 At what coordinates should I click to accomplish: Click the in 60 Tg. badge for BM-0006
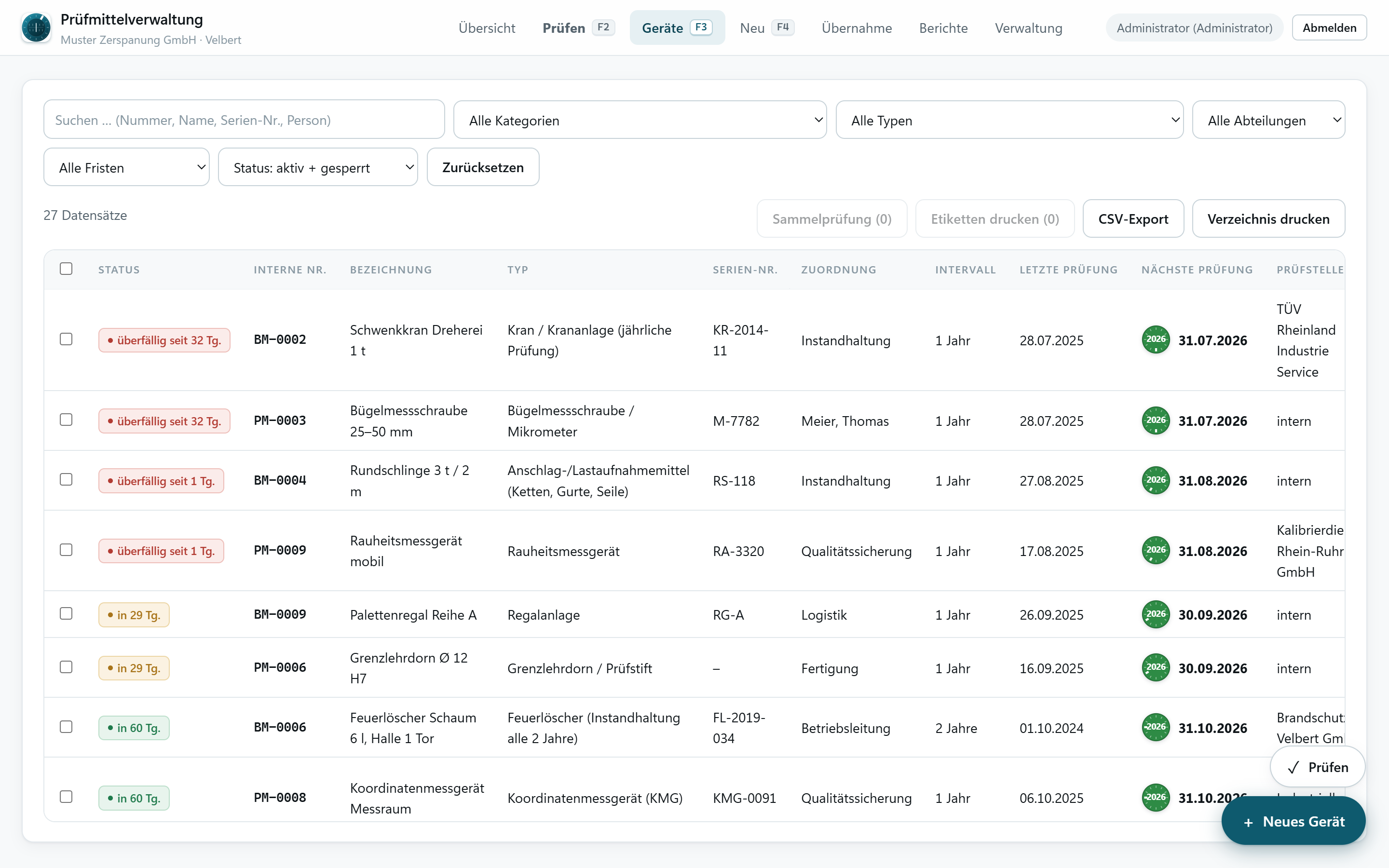(134, 727)
